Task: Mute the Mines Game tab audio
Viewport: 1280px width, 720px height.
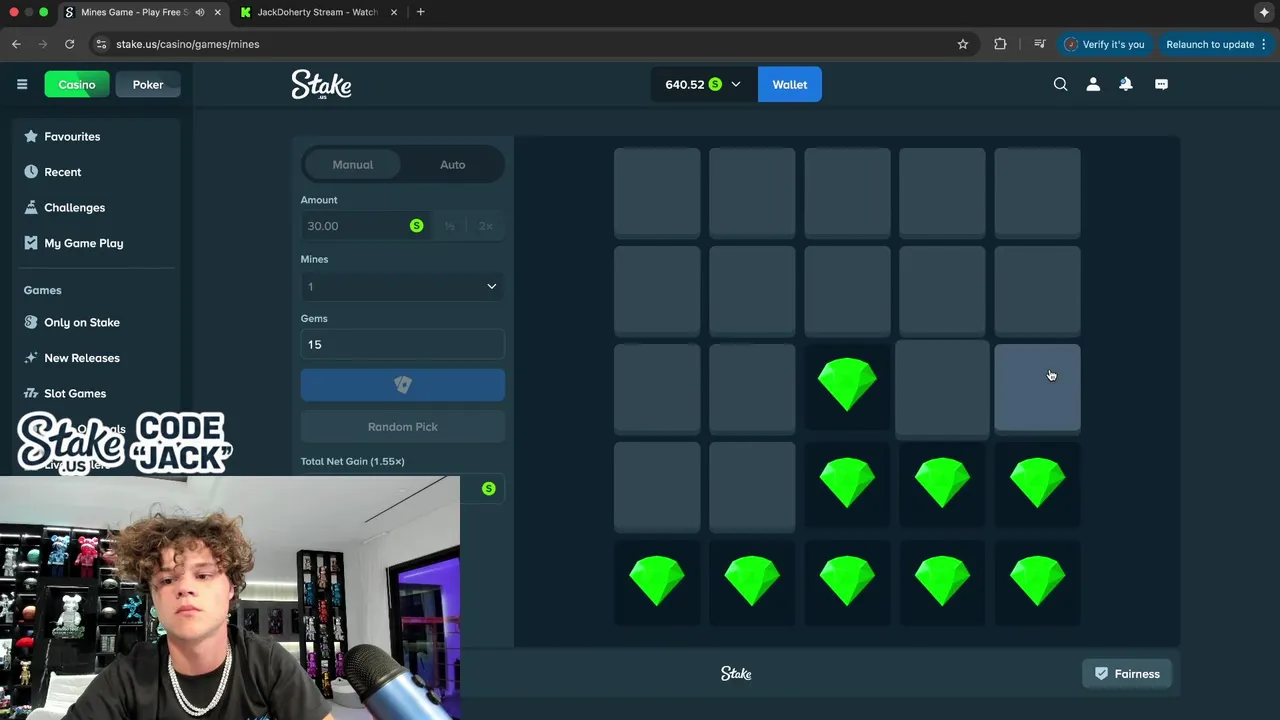Action: 200,12
